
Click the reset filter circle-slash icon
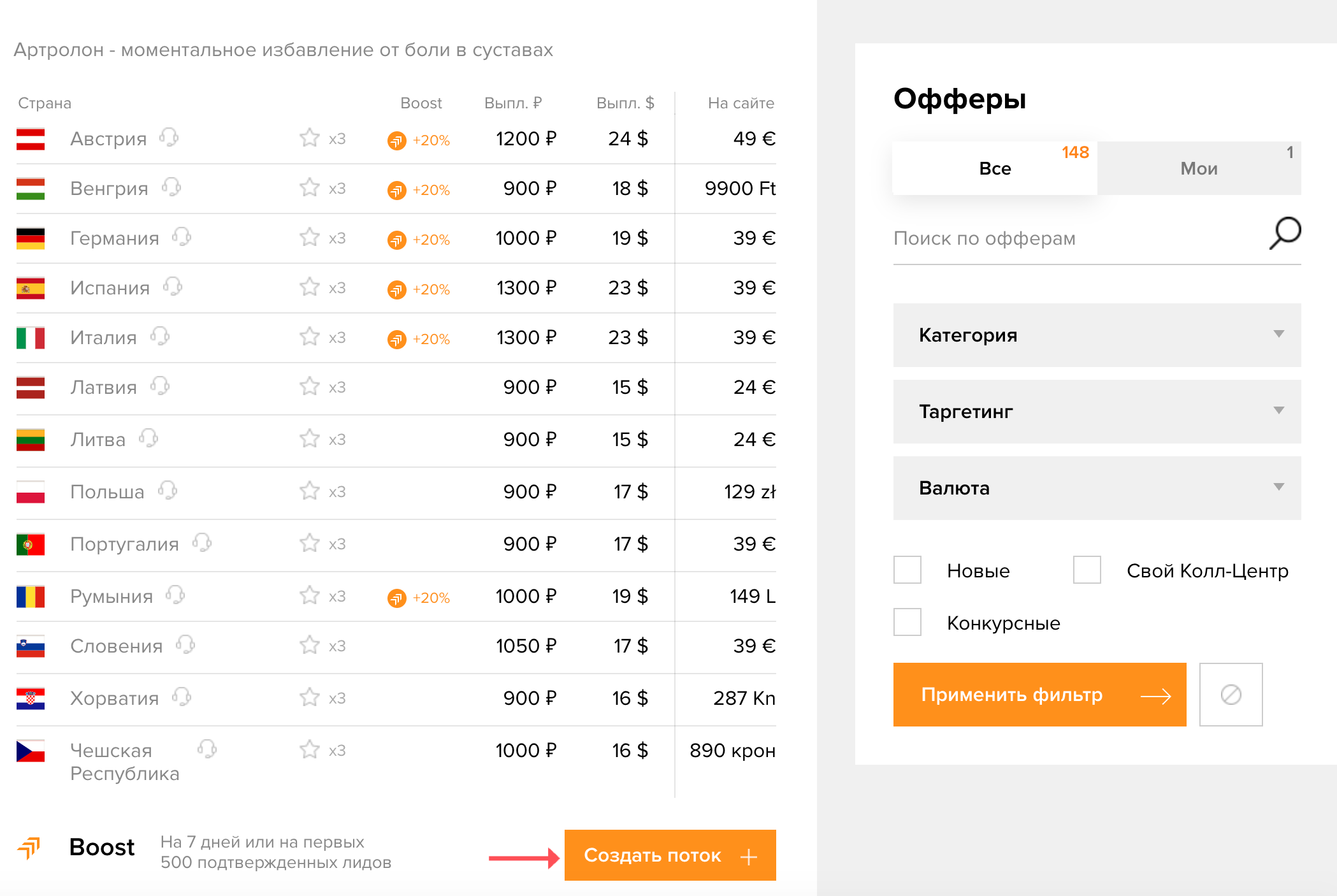coord(1231,695)
